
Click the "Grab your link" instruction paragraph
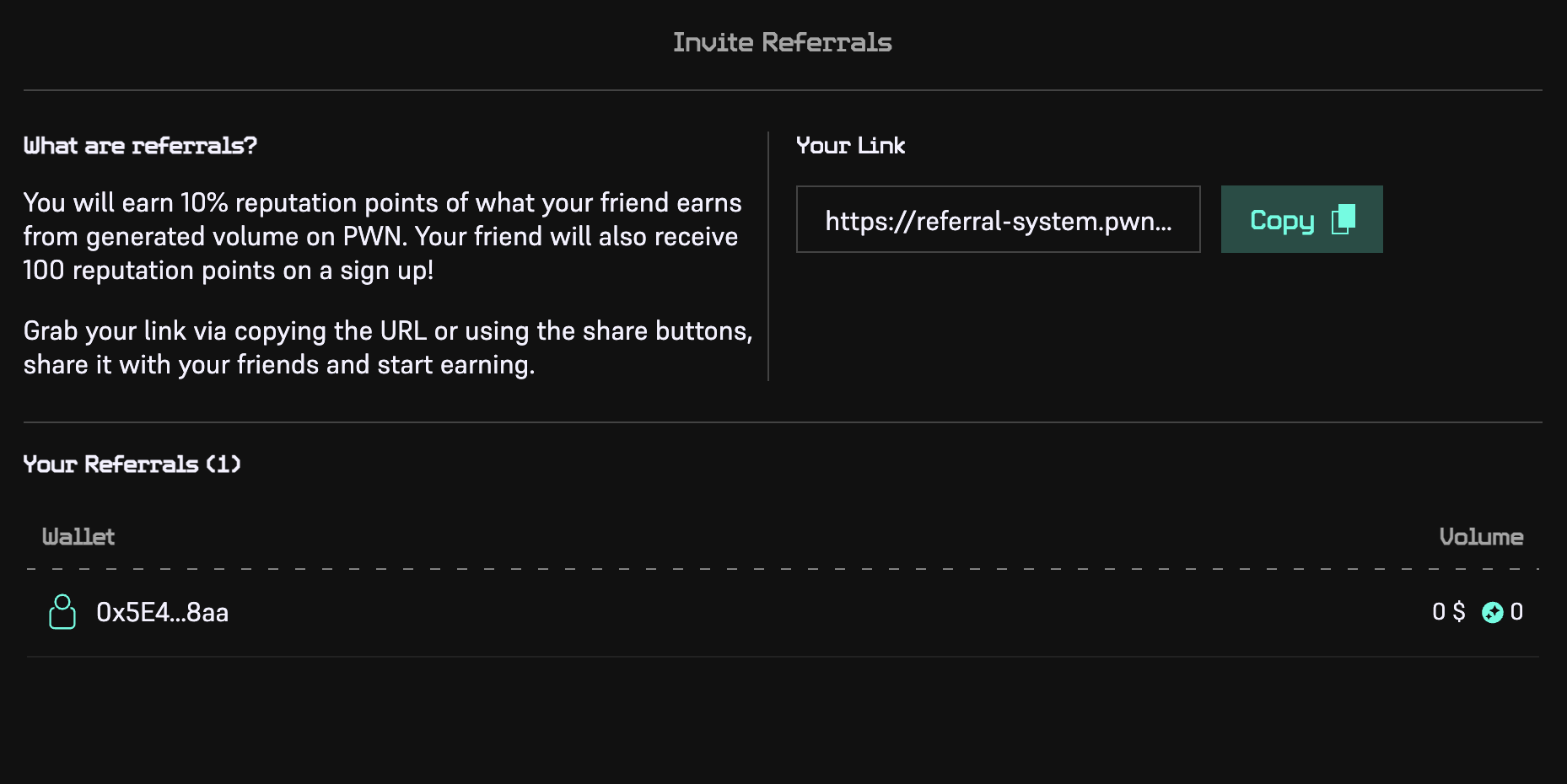(387, 347)
